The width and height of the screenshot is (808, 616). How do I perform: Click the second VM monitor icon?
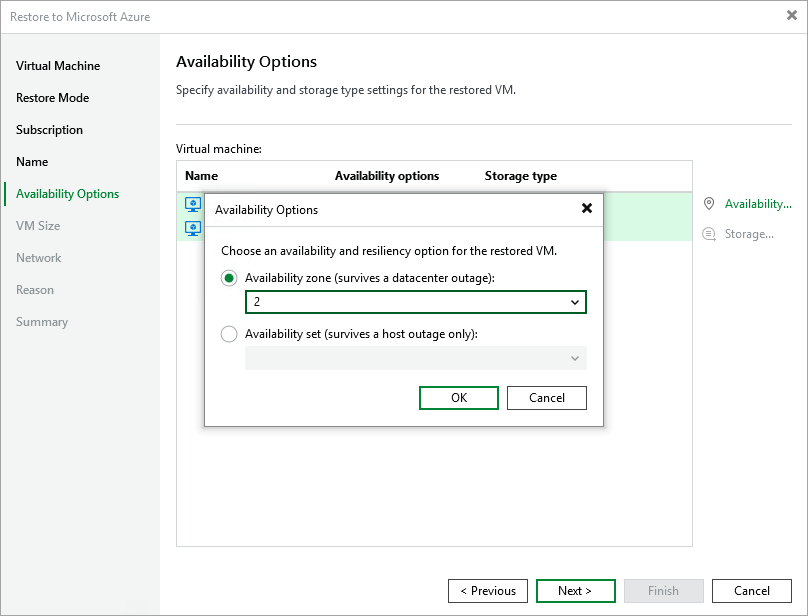[193, 228]
